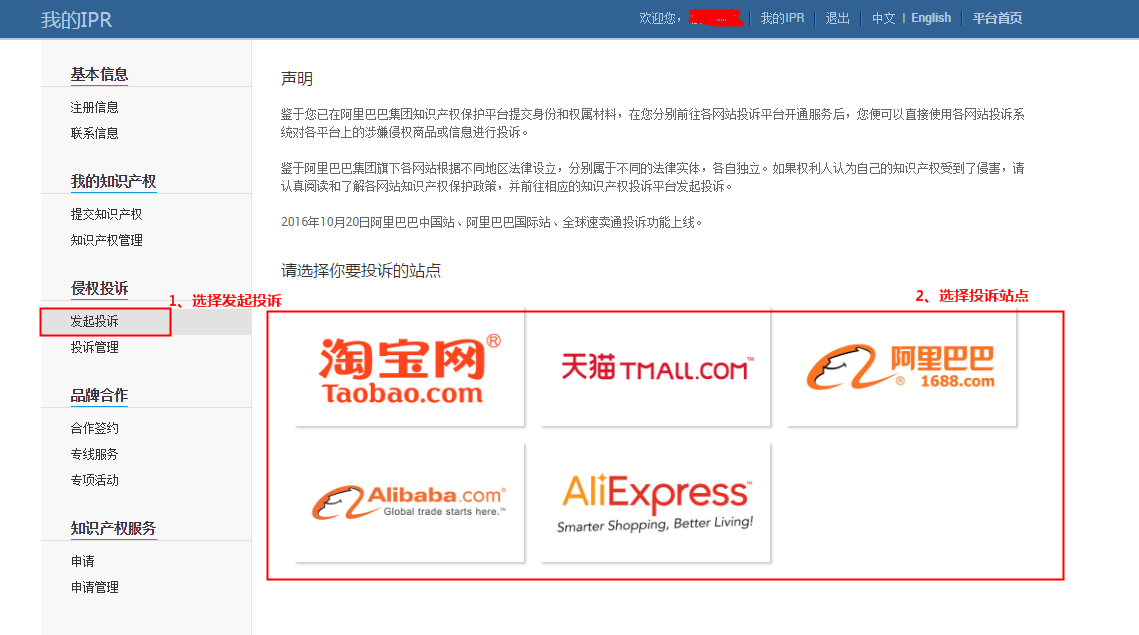The width and height of the screenshot is (1139, 635).
Task: Go to 平台首页 in the header
Action: pyautogui.click(x=997, y=18)
